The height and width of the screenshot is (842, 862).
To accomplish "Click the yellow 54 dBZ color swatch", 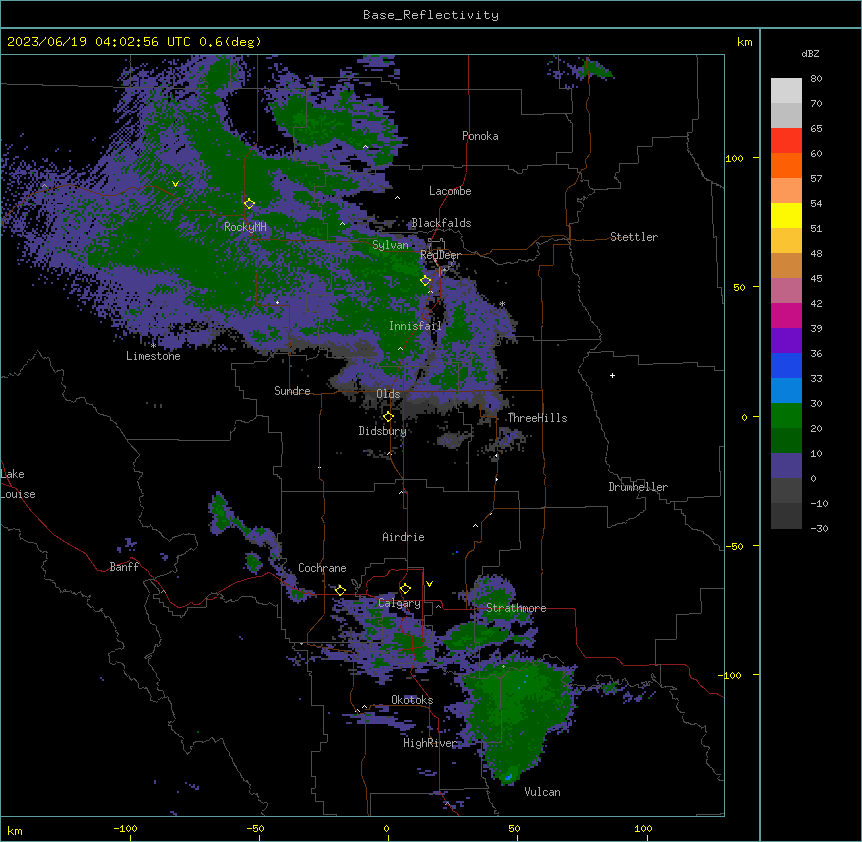I will click(x=786, y=215).
